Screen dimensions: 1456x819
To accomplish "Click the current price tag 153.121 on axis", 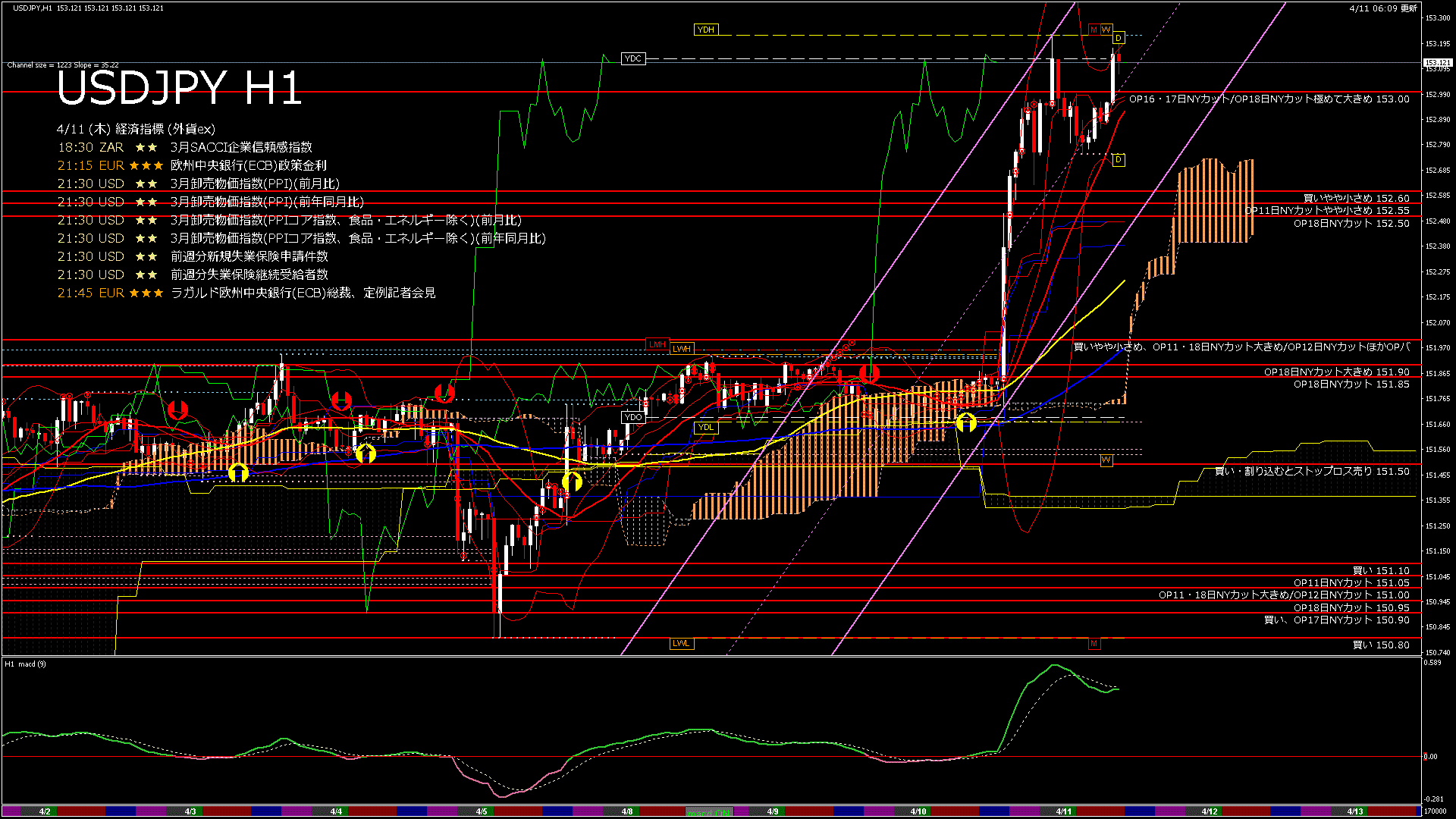I will pyautogui.click(x=1437, y=63).
